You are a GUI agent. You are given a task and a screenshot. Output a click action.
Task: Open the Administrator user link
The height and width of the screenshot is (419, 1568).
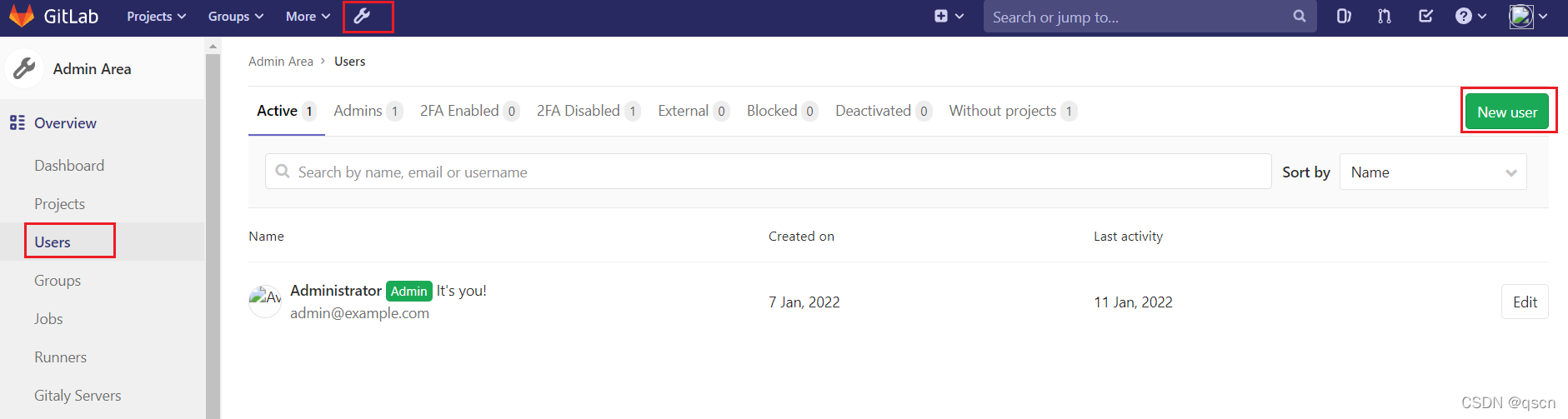click(336, 290)
